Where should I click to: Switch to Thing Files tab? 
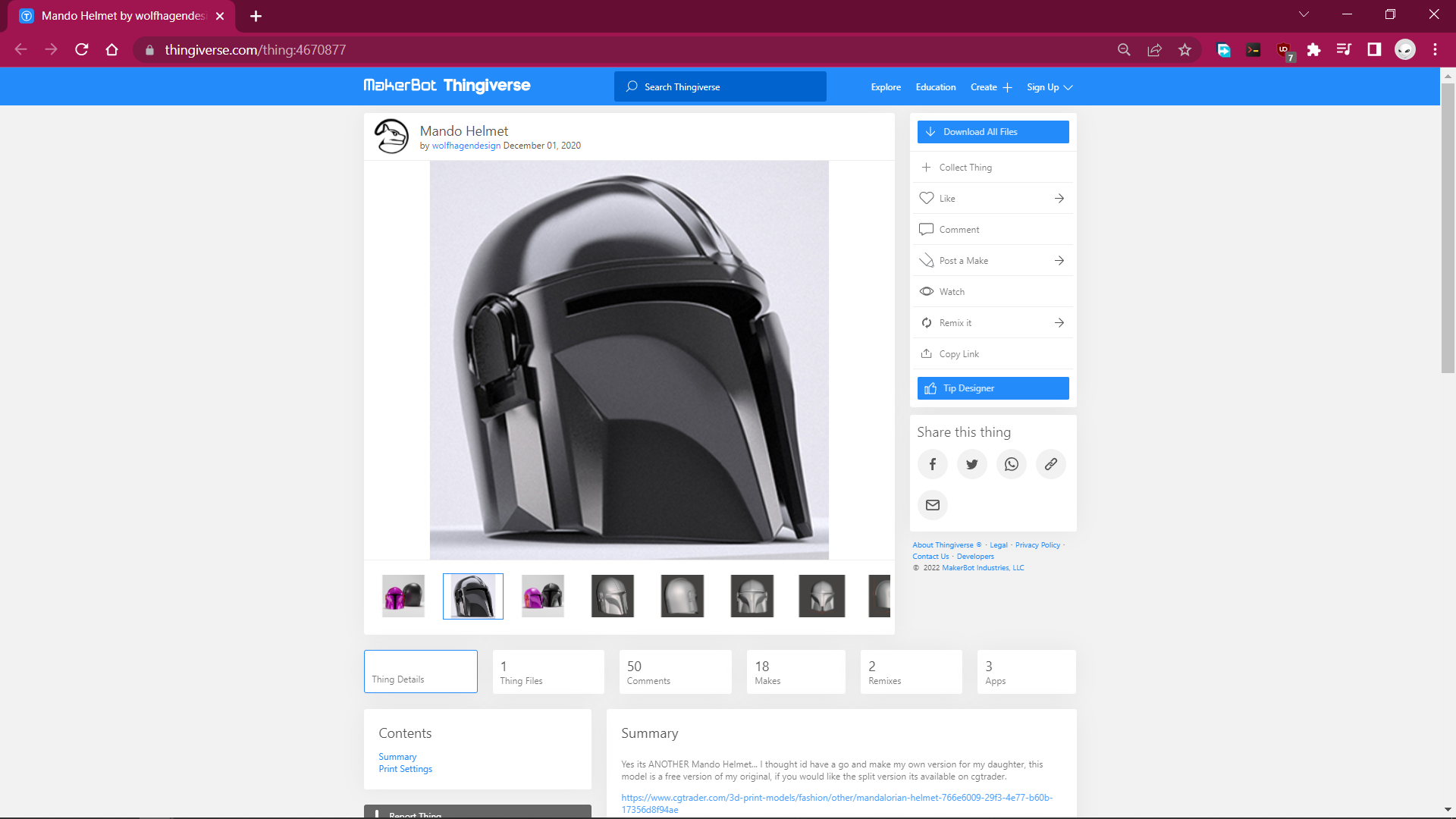pos(548,672)
